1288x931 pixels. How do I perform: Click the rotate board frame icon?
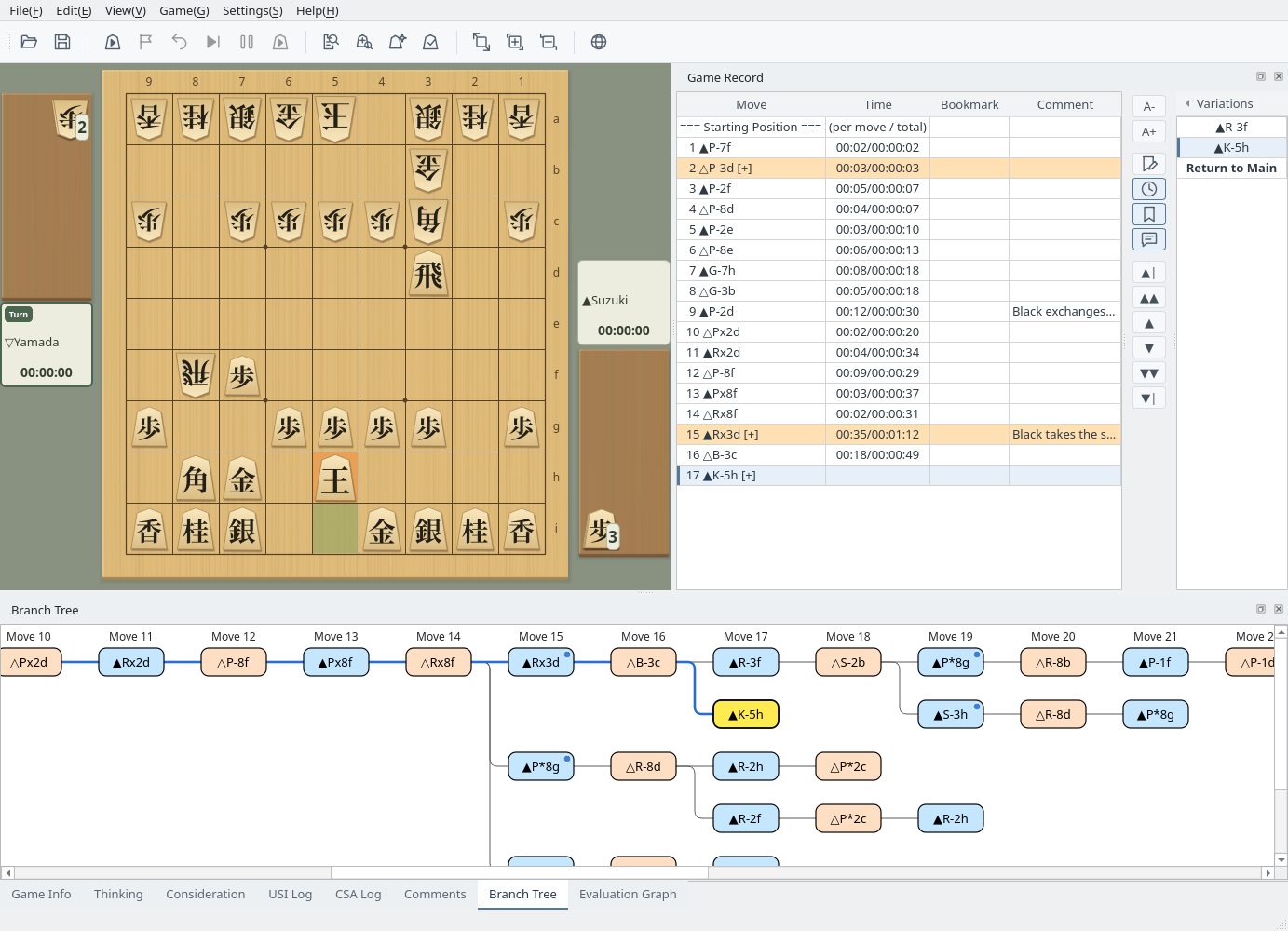(481, 42)
